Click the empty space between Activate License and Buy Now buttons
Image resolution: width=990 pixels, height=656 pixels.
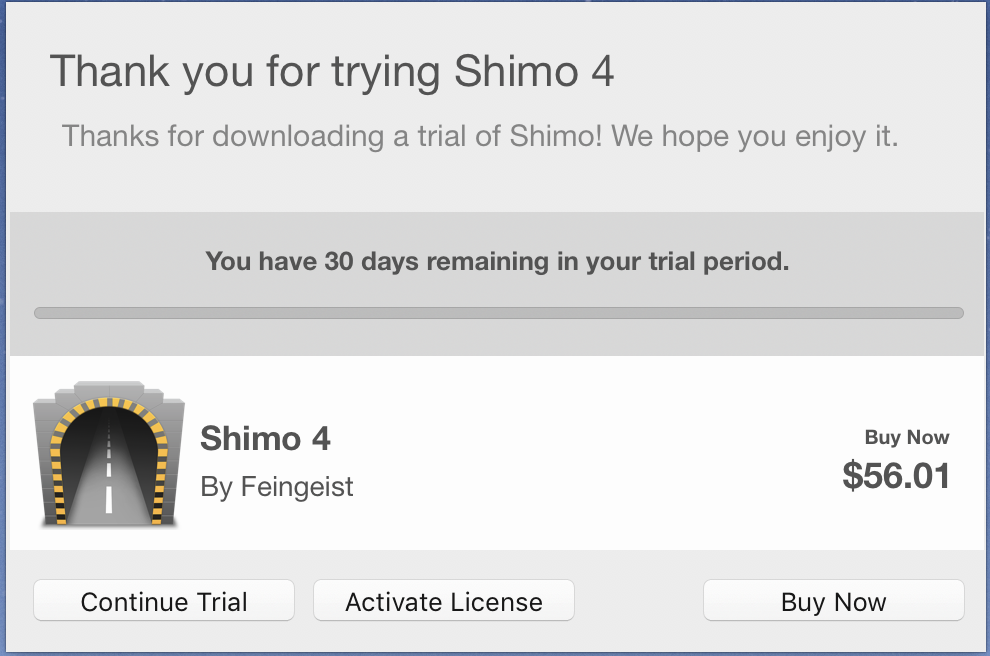(x=639, y=600)
